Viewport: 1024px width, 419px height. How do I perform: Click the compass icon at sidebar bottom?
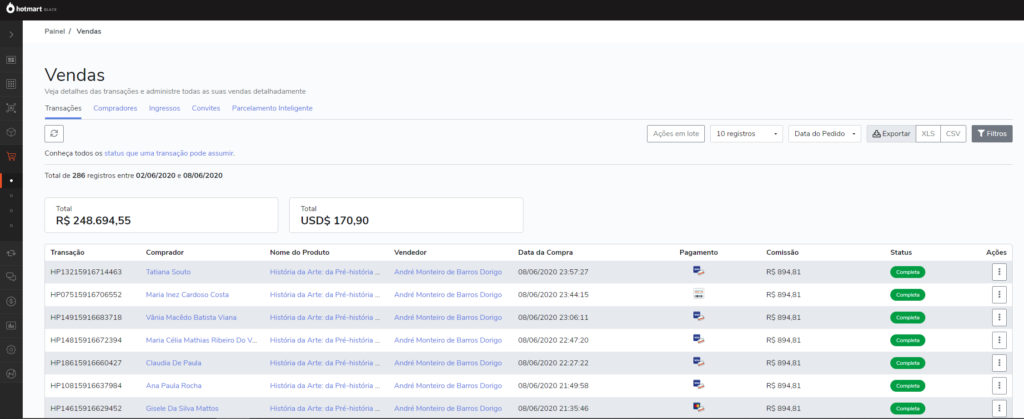point(11,373)
